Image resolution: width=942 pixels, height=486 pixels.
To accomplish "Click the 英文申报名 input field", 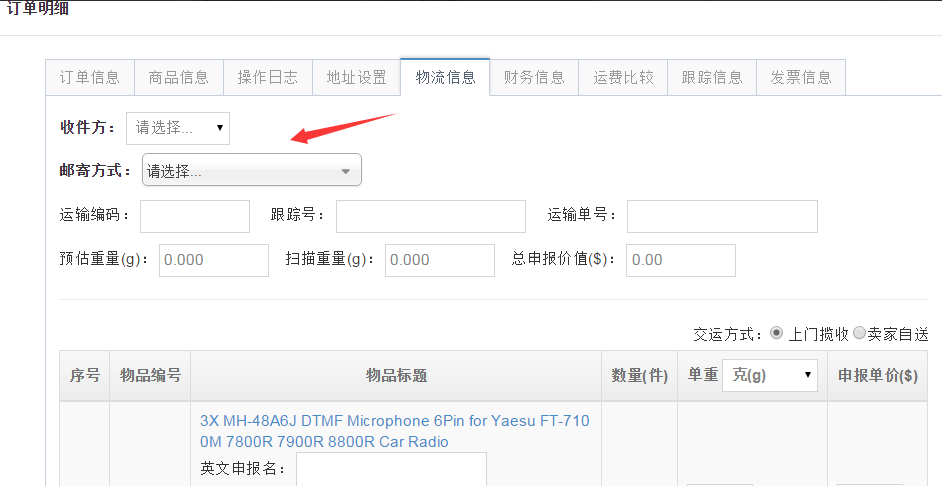I will pyautogui.click(x=391, y=469).
